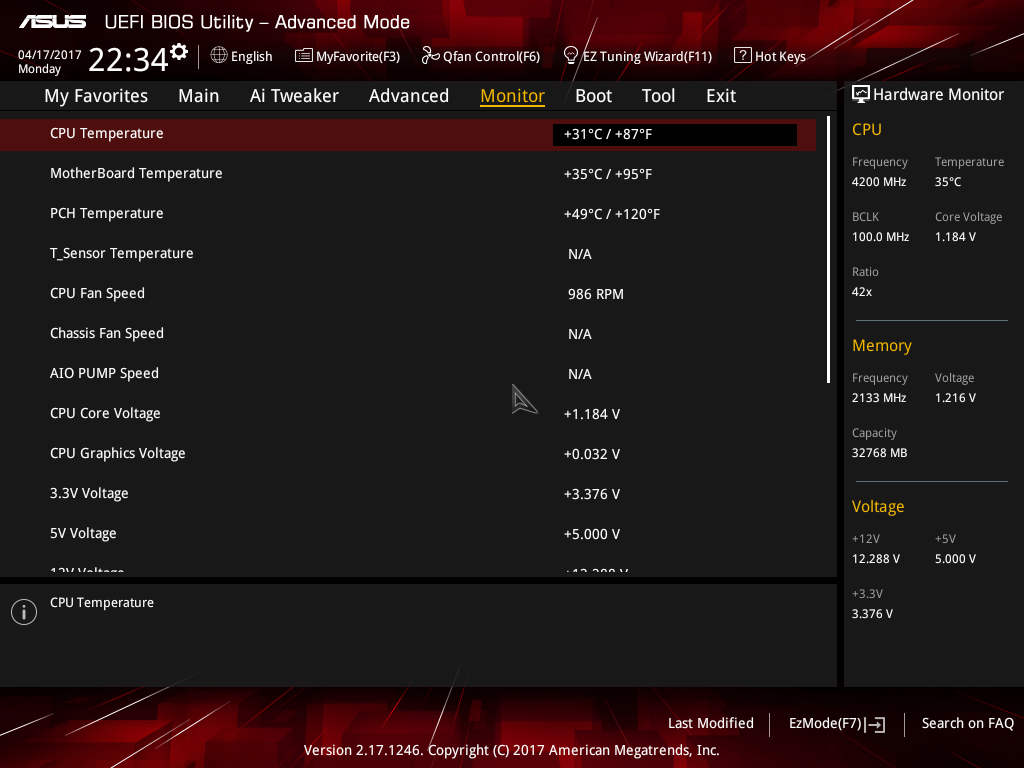Click 1.216 V memory voltage
Screen dimensions: 1024x768
point(955,398)
